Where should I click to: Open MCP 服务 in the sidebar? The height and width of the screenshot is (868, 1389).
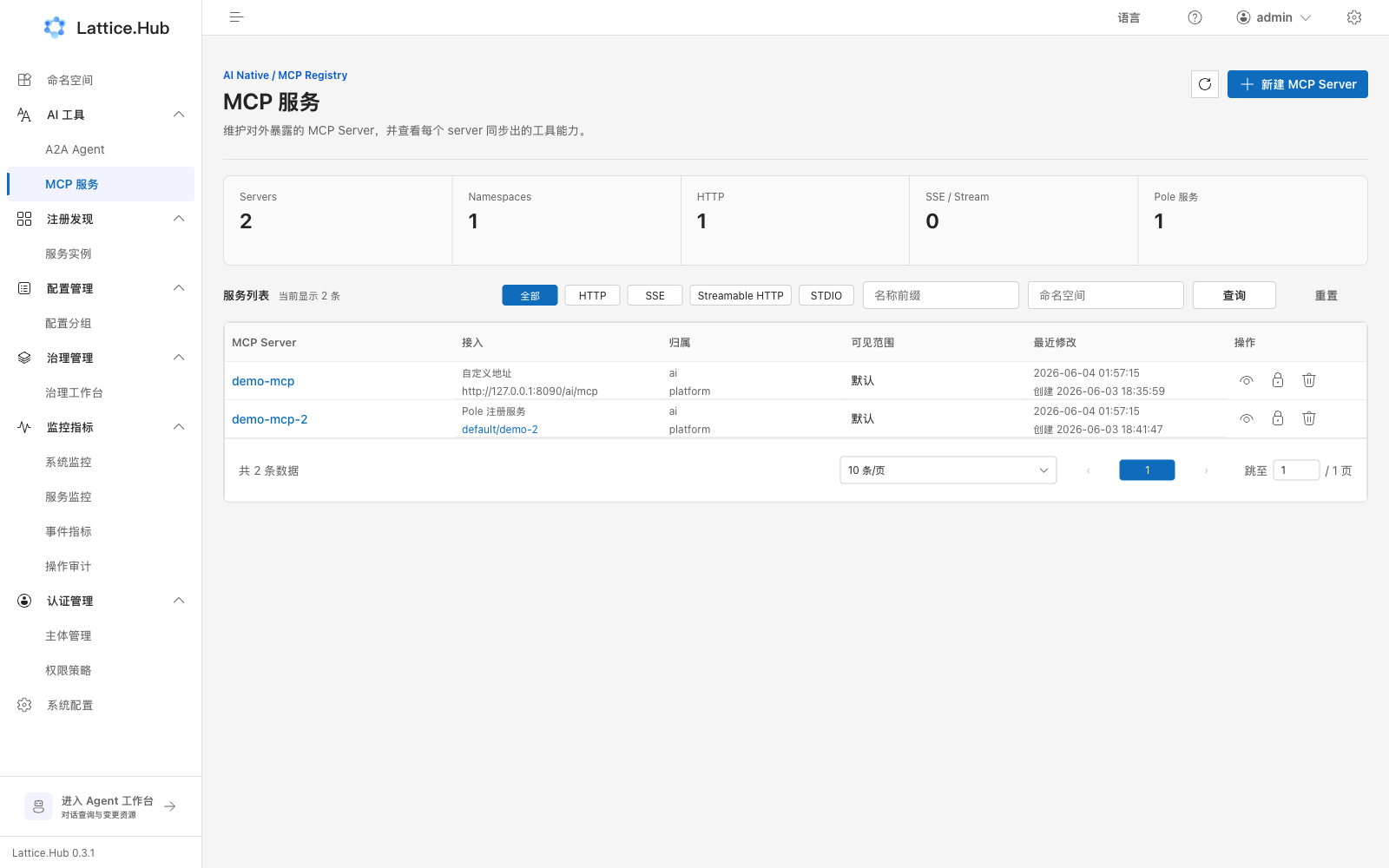click(101, 184)
